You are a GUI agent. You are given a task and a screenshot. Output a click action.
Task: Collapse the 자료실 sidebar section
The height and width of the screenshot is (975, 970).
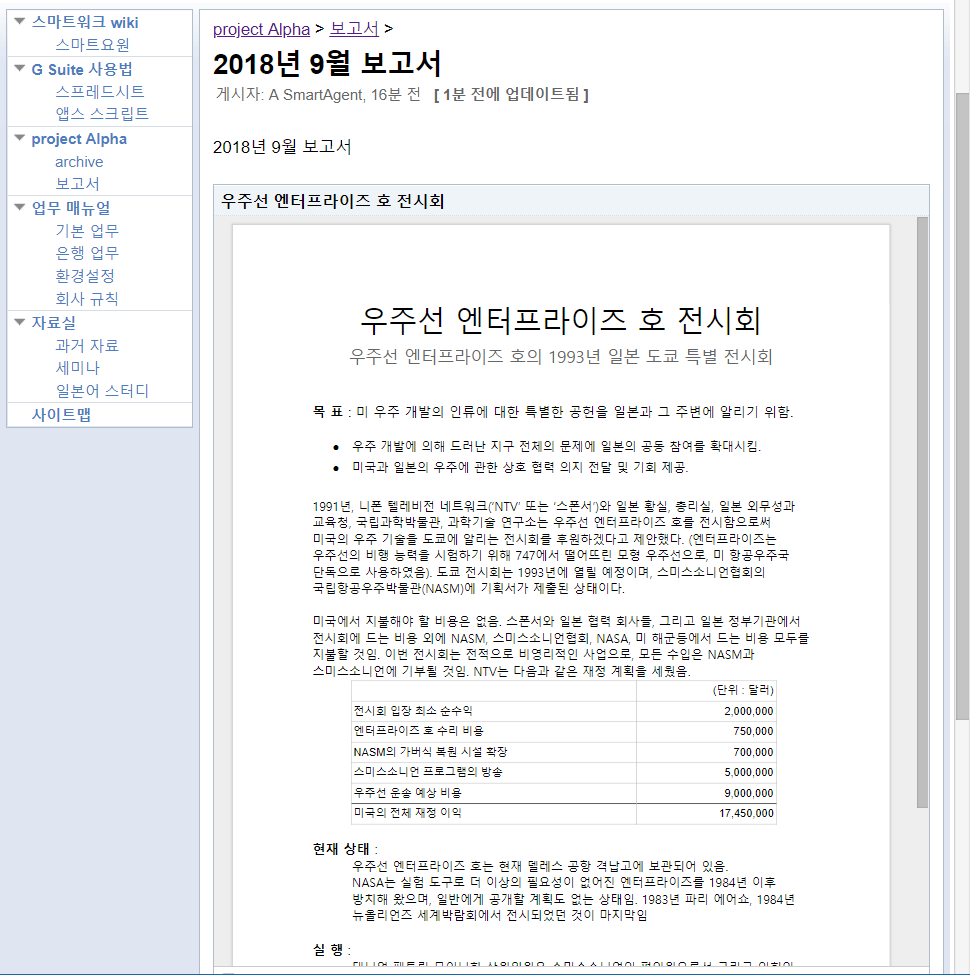pyautogui.click(x=20, y=322)
